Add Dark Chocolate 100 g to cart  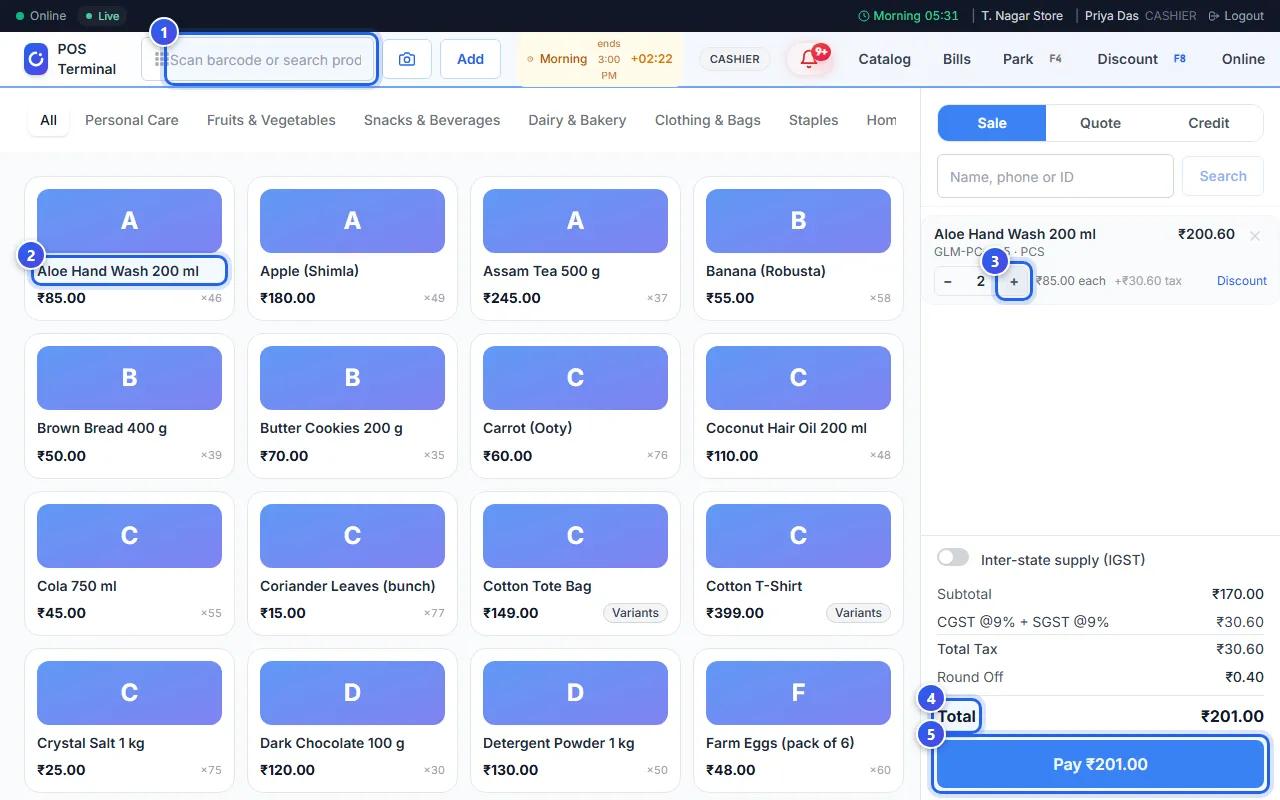[352, 721]
